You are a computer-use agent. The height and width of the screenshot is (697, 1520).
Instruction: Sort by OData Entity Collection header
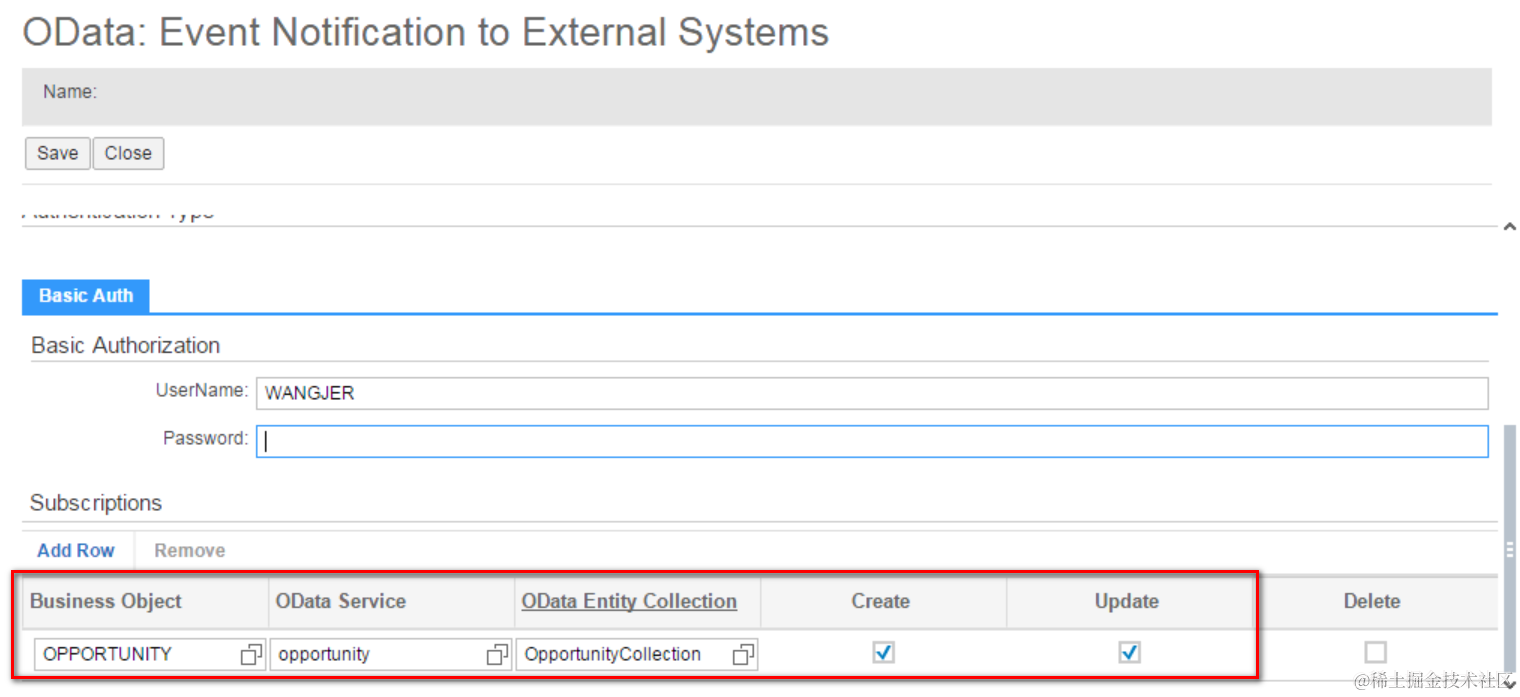[x=629, y=601]
